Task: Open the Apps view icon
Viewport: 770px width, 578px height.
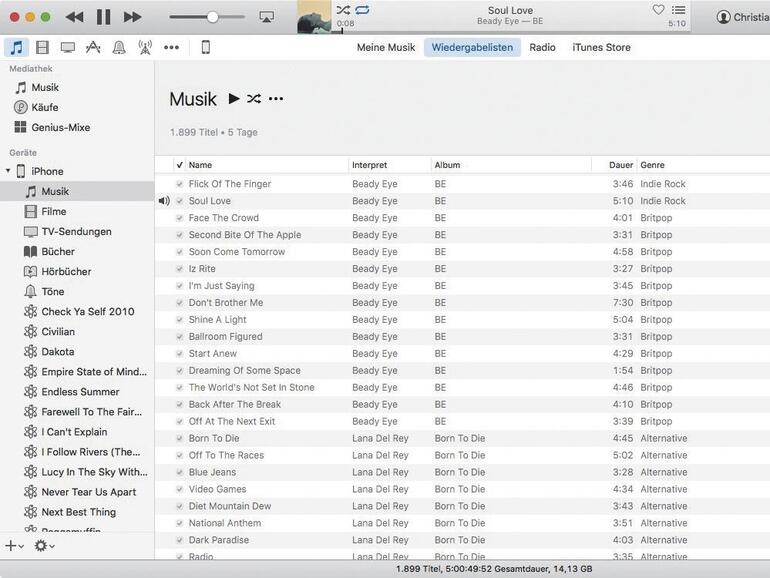Action: (x=93, y=48)
